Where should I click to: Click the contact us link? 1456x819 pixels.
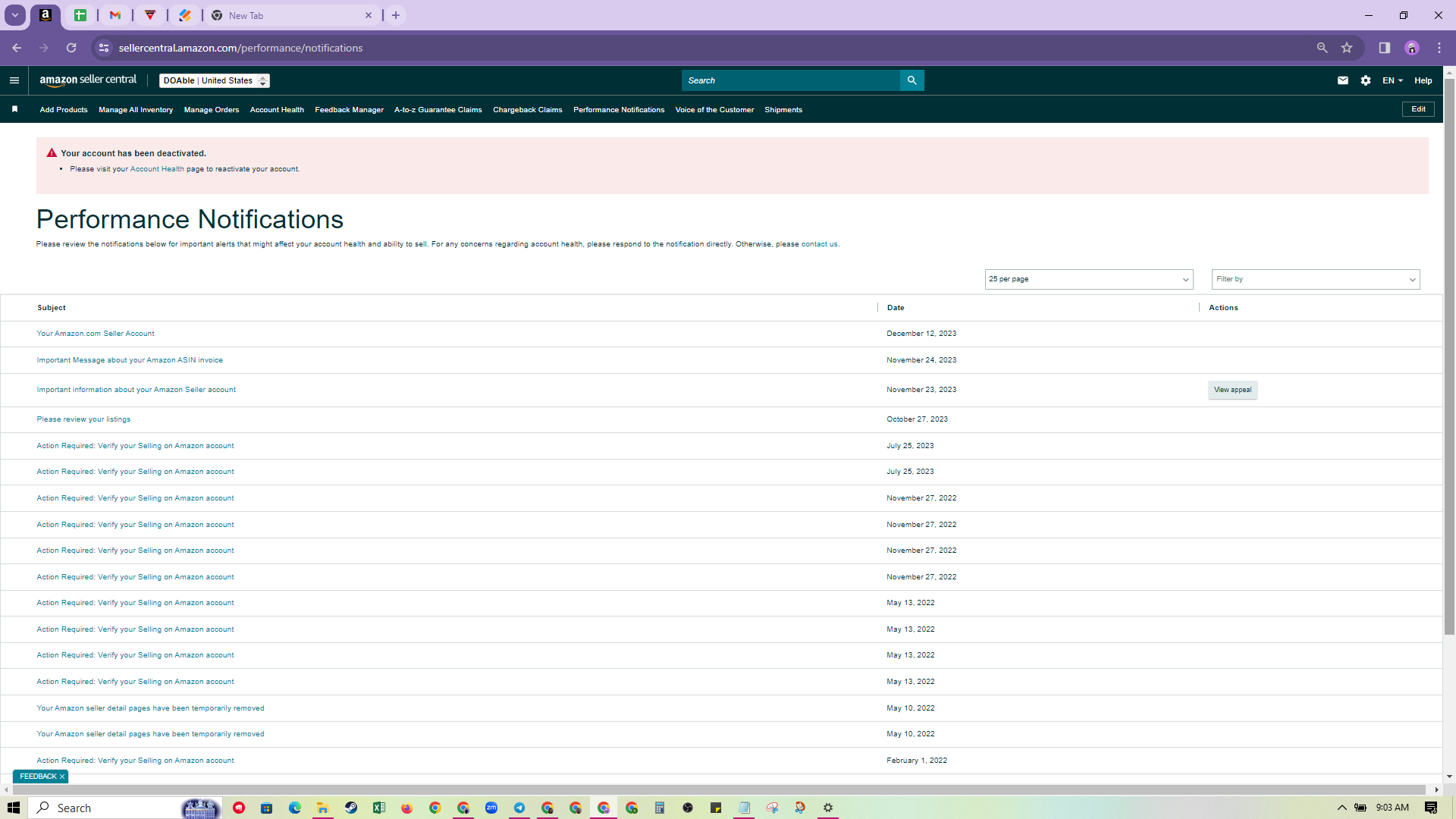(820, 244)
